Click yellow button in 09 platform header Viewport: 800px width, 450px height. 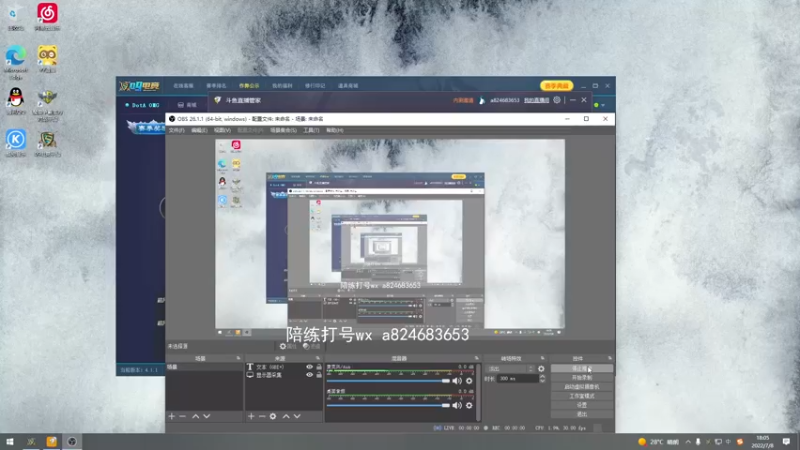pyautogui.click(x=557, y=86)
